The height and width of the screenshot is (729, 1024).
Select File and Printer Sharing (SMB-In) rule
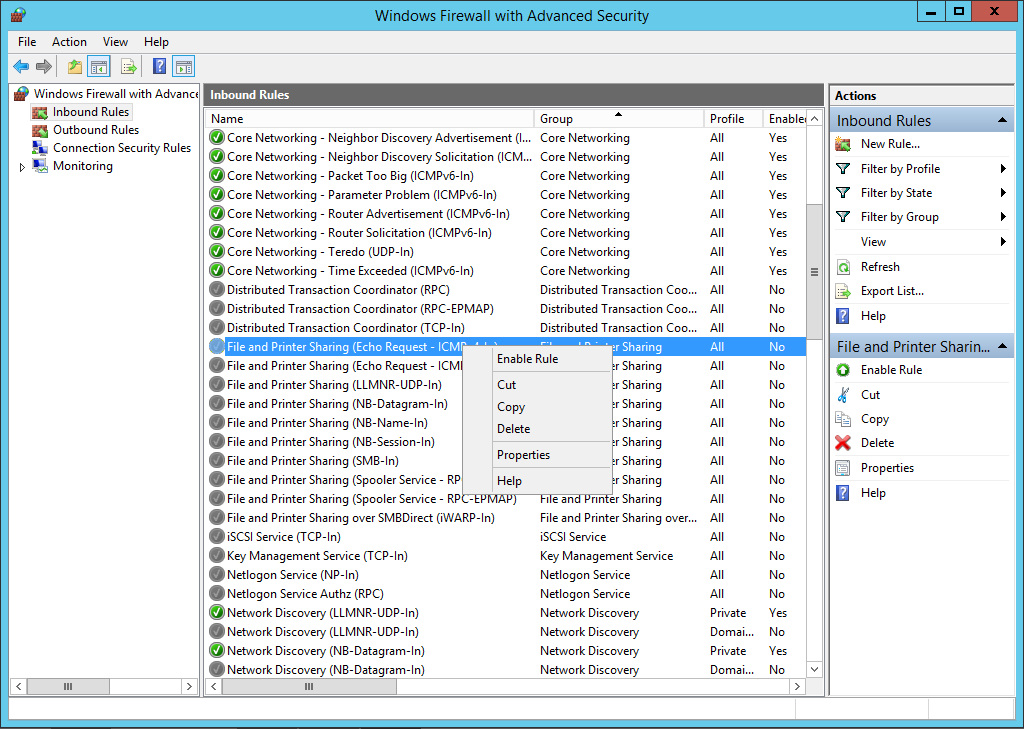506,461
